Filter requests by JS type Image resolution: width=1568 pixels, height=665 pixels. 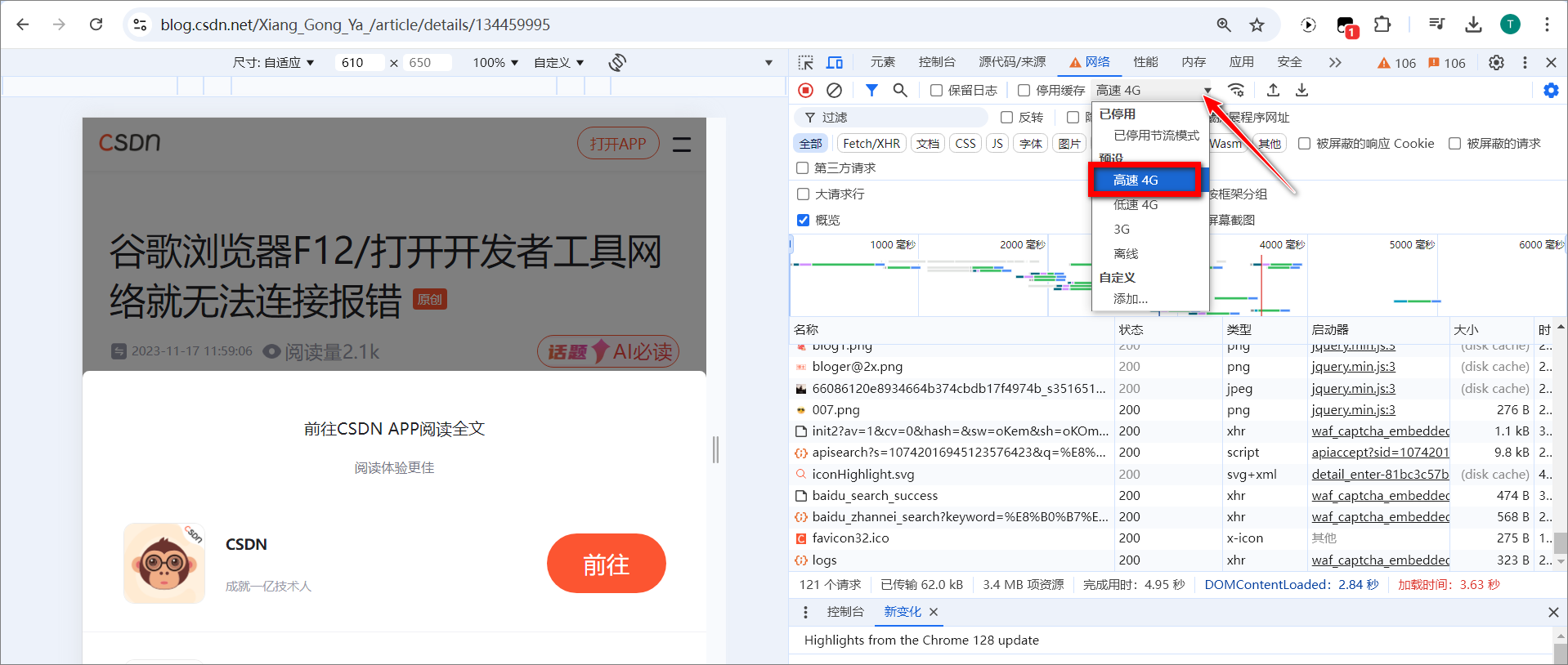click(x=997, y=143)
